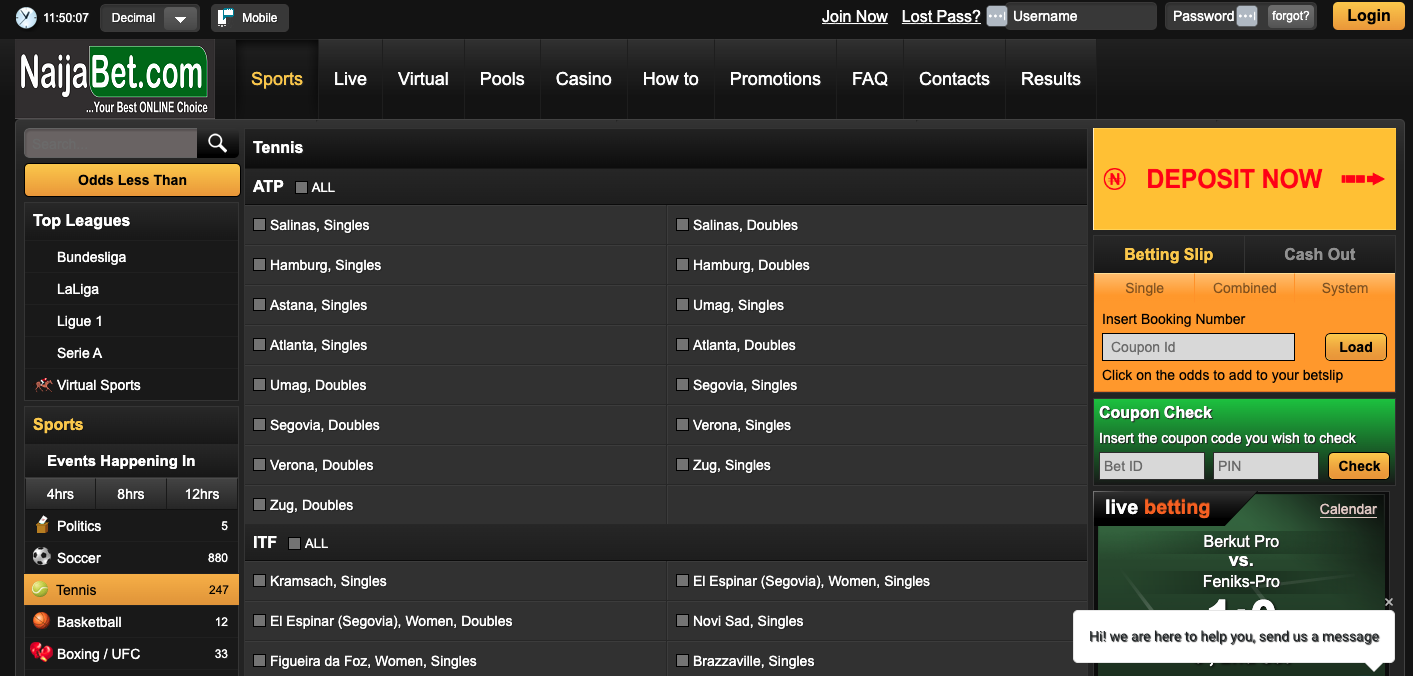Open the Bundesliga top league

coord(92,257)
